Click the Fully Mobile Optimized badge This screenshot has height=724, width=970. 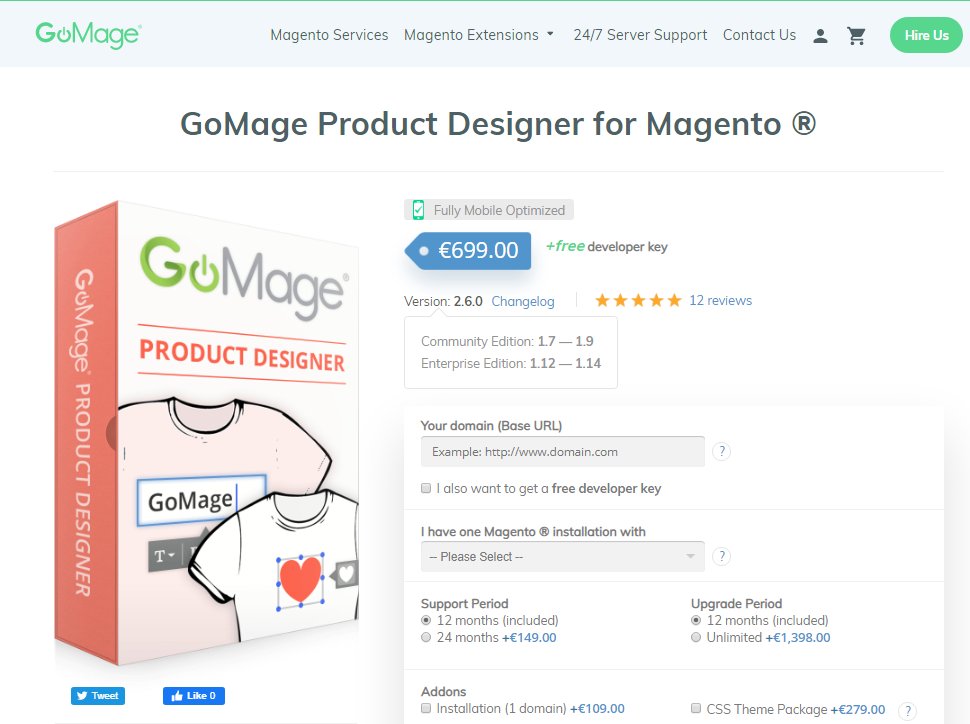point(489,210)
